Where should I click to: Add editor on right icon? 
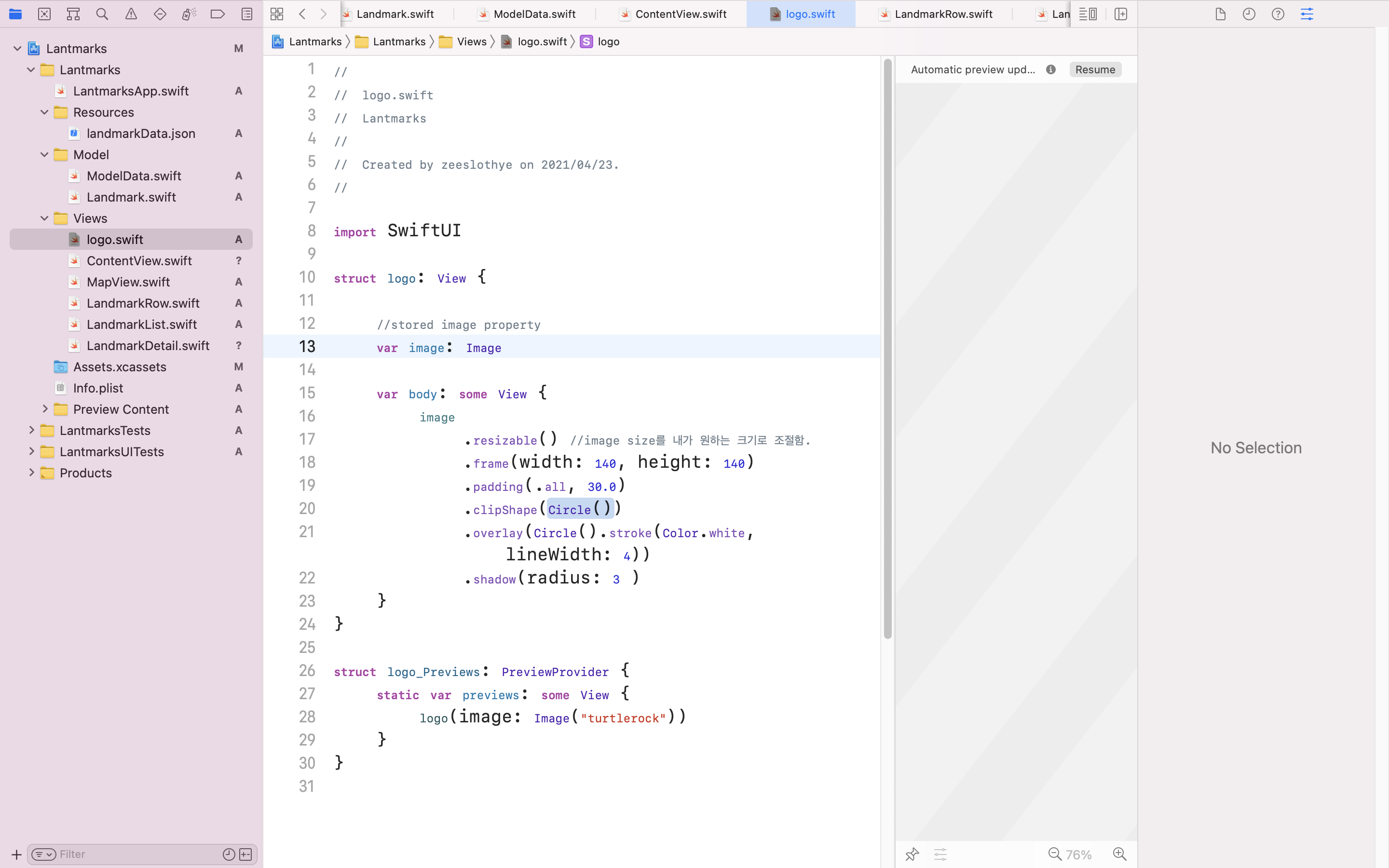1120,14
